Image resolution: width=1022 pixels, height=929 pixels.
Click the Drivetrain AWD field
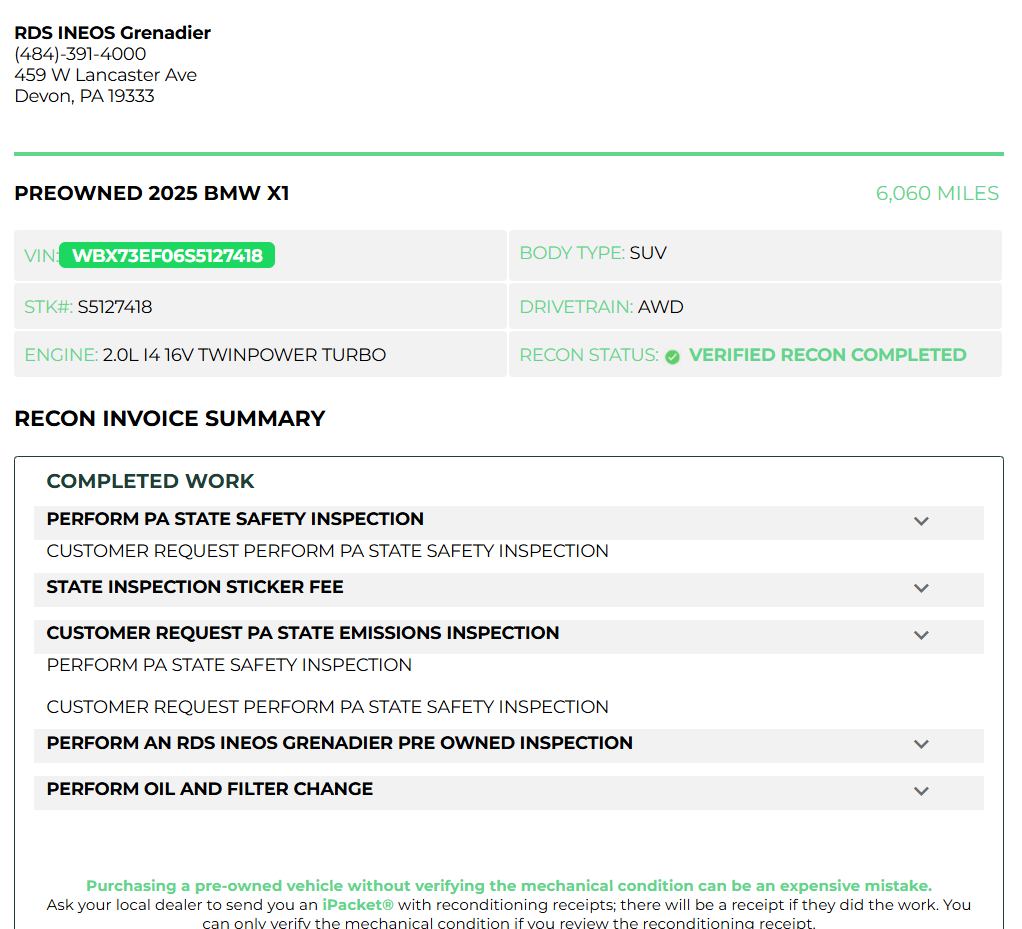[755, 306]
